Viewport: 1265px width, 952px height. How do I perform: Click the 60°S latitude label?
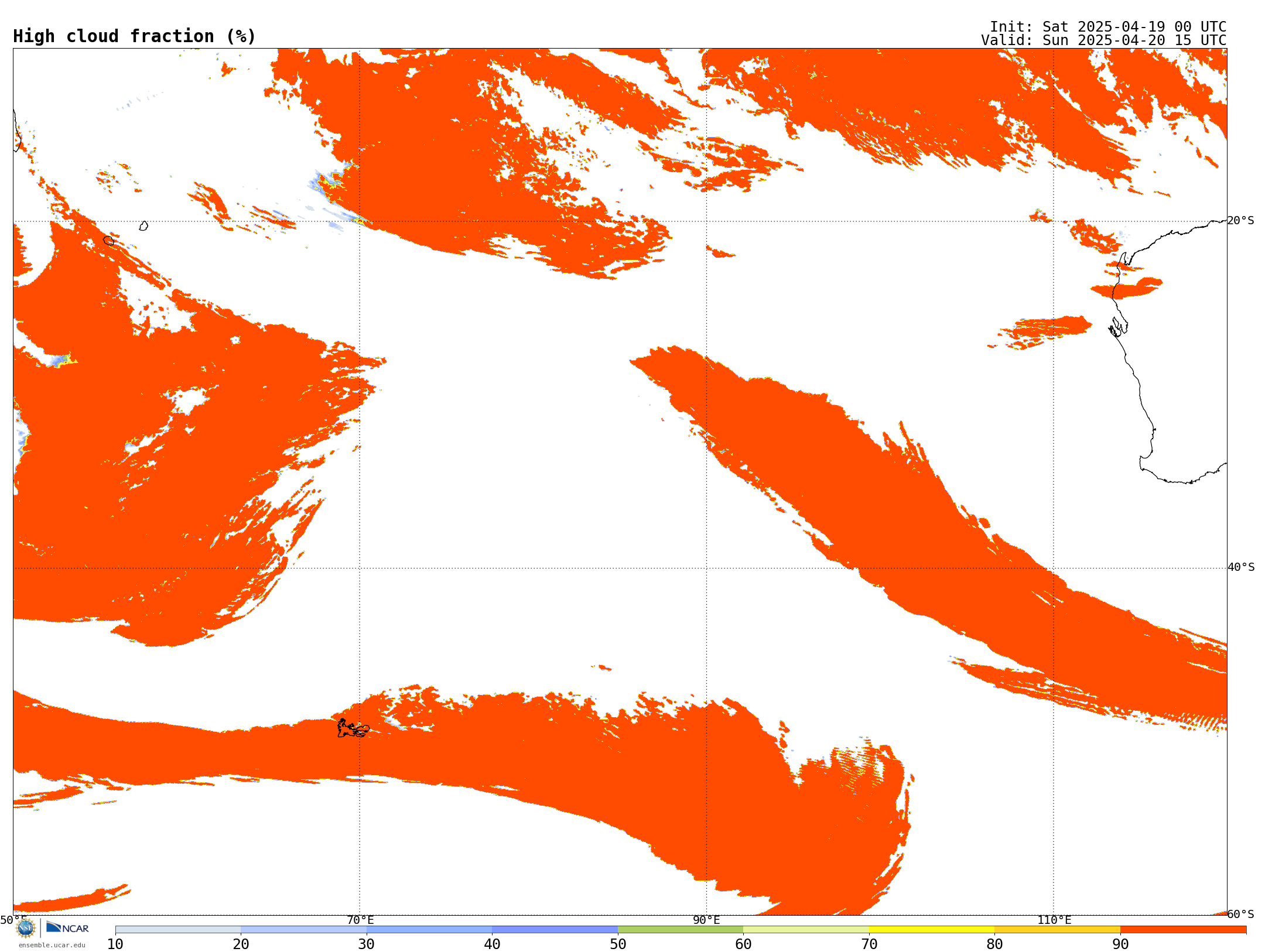point(1241,914)
